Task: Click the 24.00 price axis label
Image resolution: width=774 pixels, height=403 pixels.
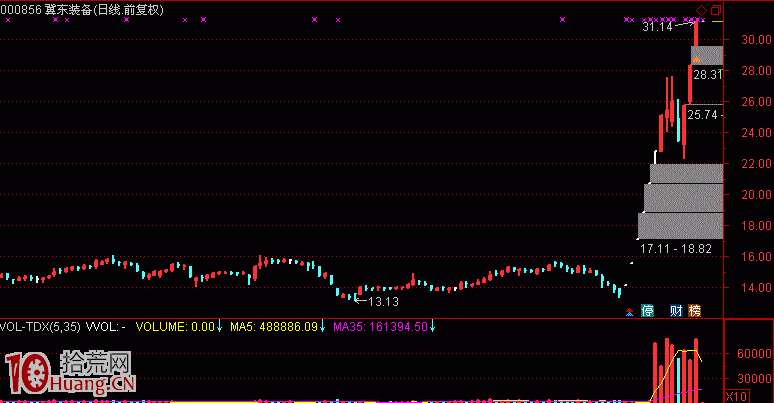Action: [x=756, y=132]
